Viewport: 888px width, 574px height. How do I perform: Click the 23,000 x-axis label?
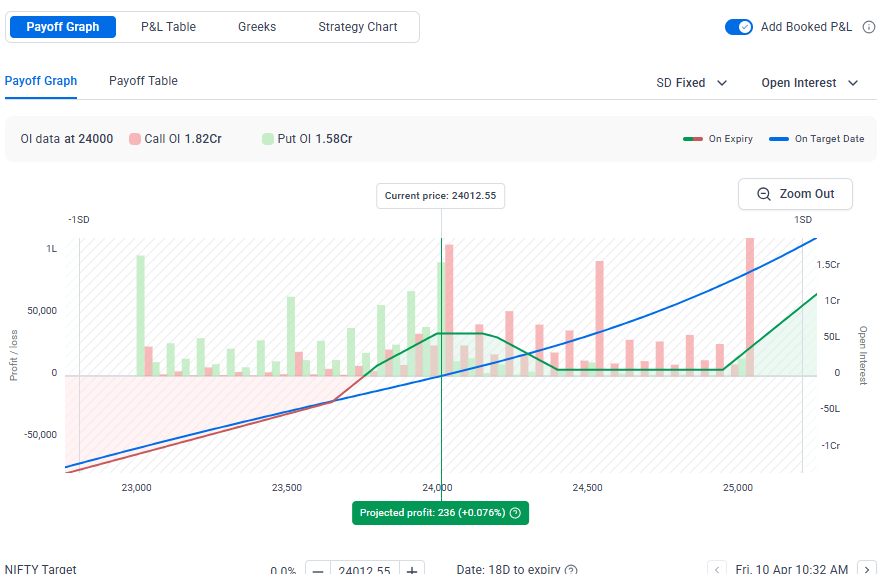136,487
